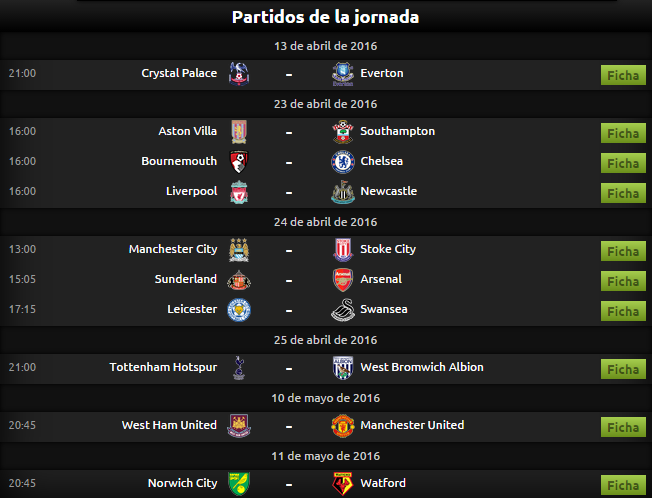Open Ficha for West Ham vs Manchester United
The image size is (652, 498).
(x=623, y=427)
